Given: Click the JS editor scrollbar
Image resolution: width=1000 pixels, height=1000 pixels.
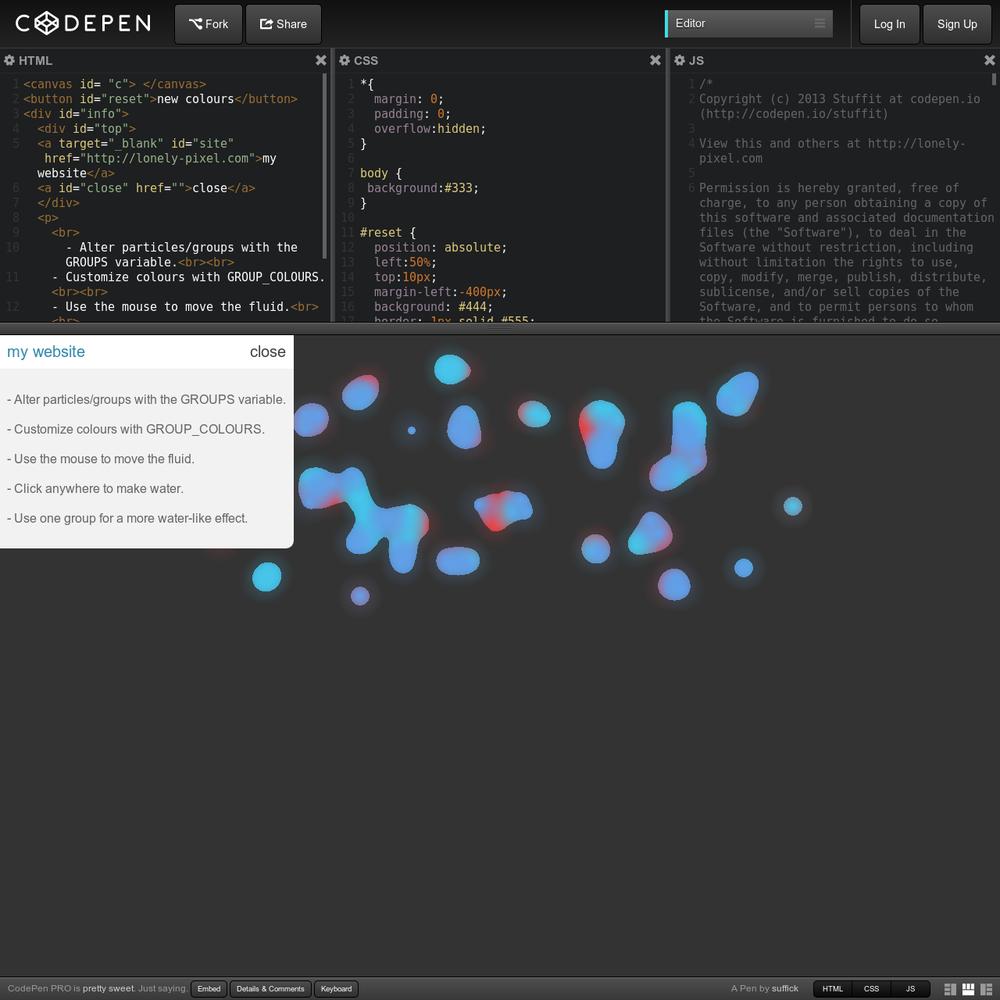Looking at the screenshot, I should click(994, 79).
